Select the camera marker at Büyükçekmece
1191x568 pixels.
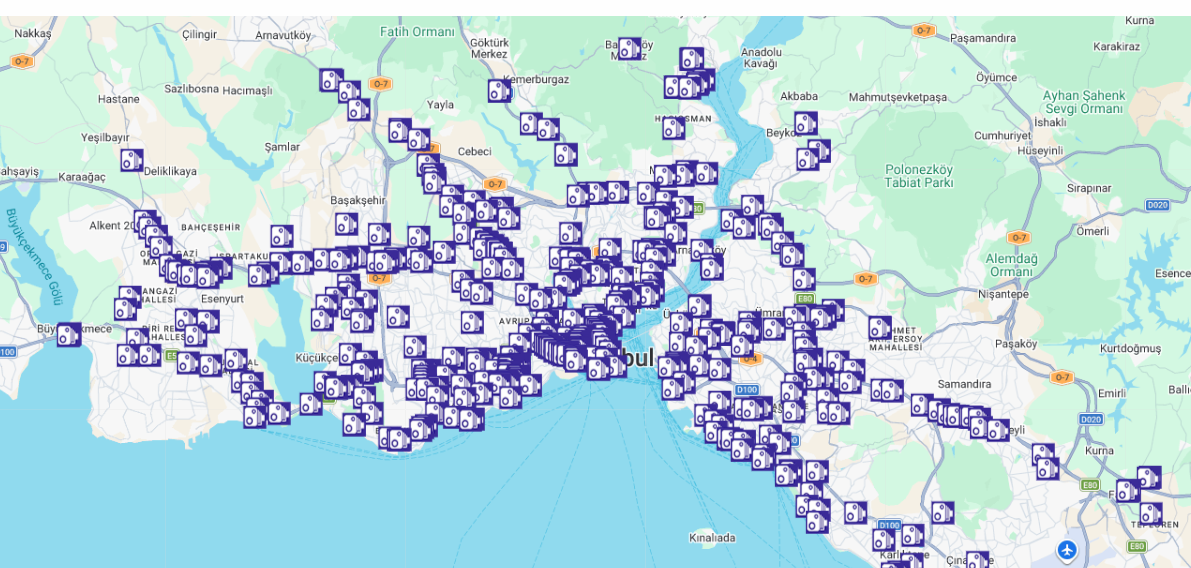[x=68, y=335]
